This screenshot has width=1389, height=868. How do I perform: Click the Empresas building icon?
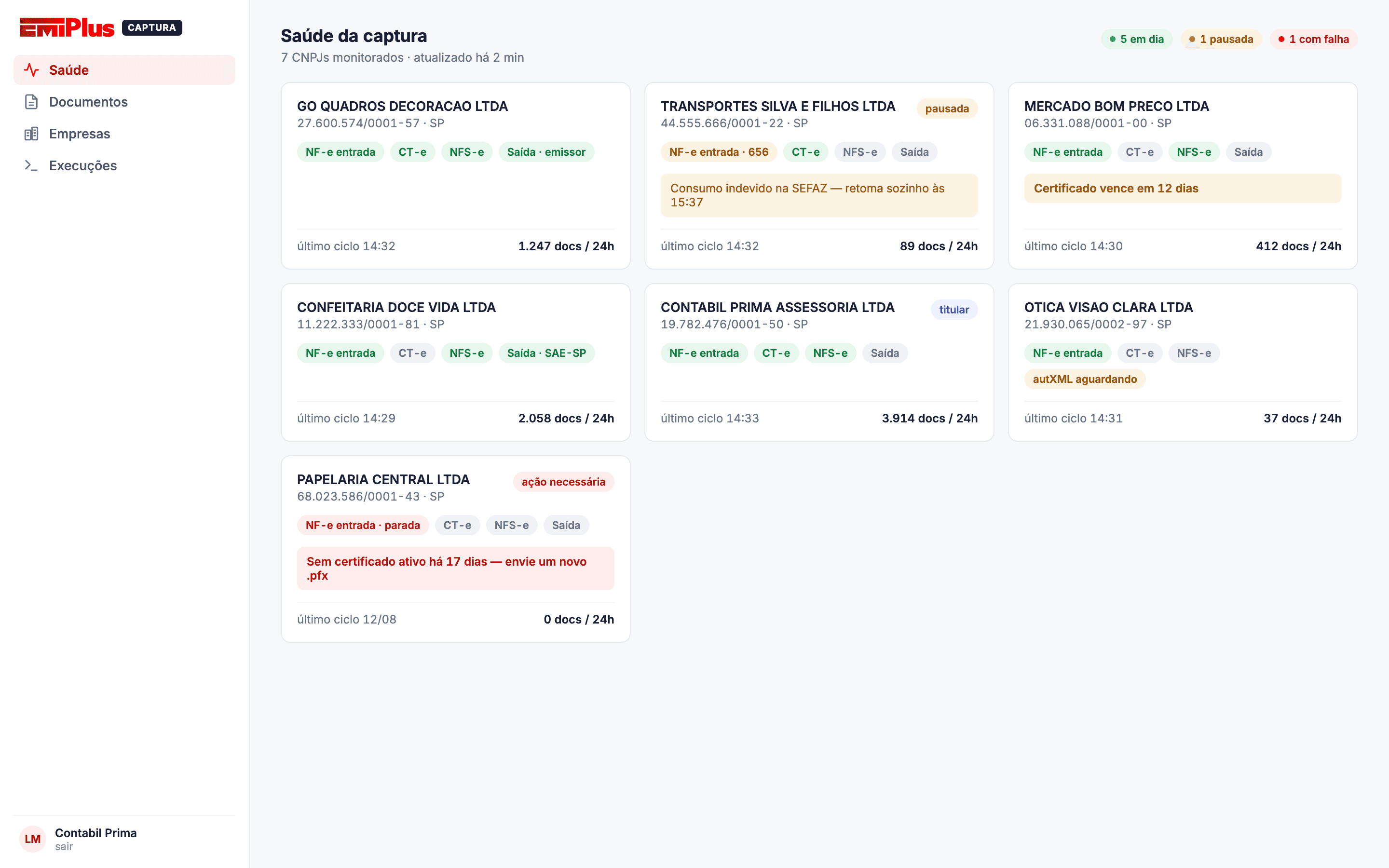tap(31, 134)
